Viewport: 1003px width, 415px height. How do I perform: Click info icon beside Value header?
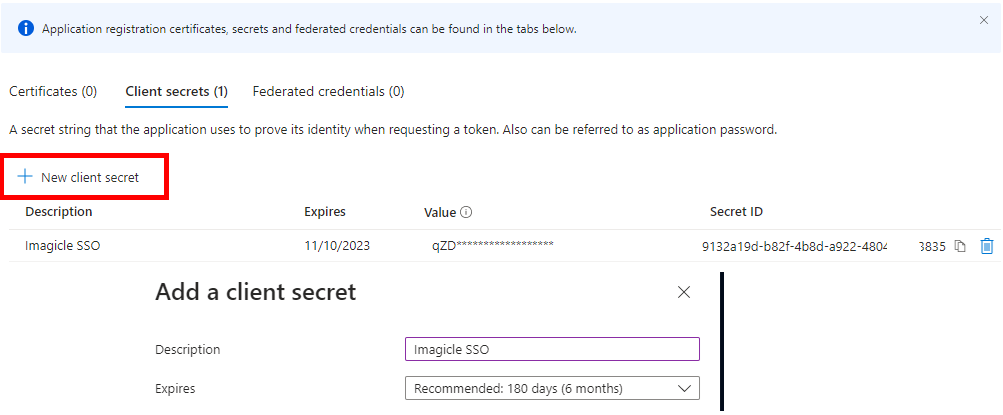click(x=466, y=212)
